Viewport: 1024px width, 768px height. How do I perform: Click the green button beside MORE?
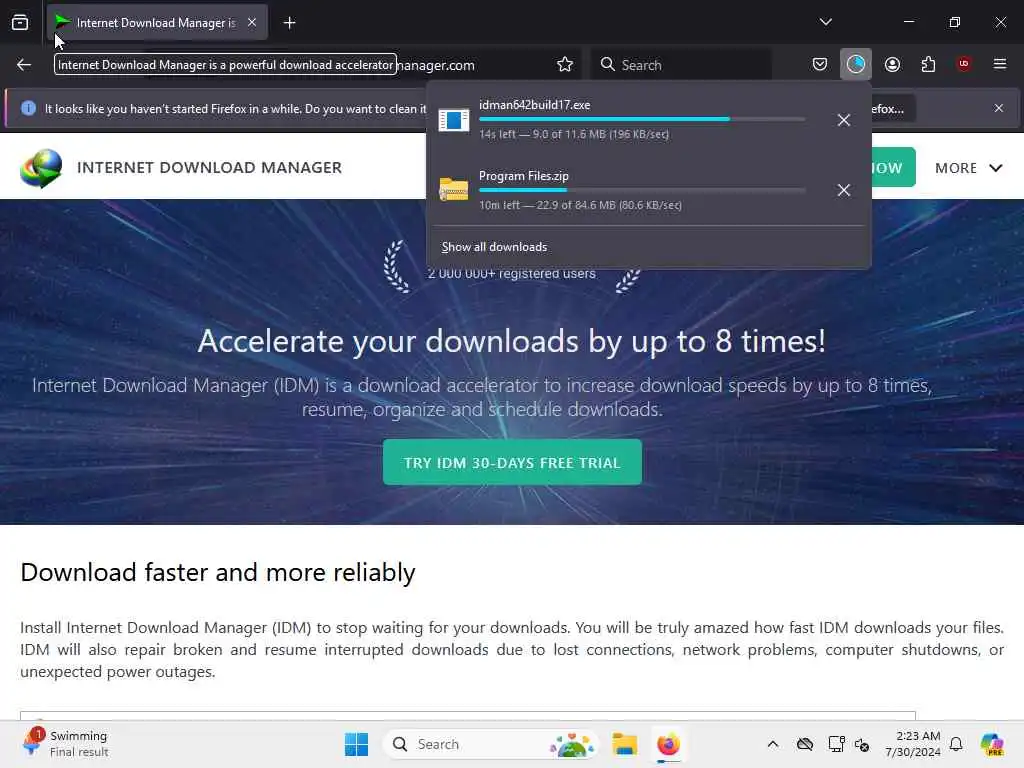(x=893, y=168)
